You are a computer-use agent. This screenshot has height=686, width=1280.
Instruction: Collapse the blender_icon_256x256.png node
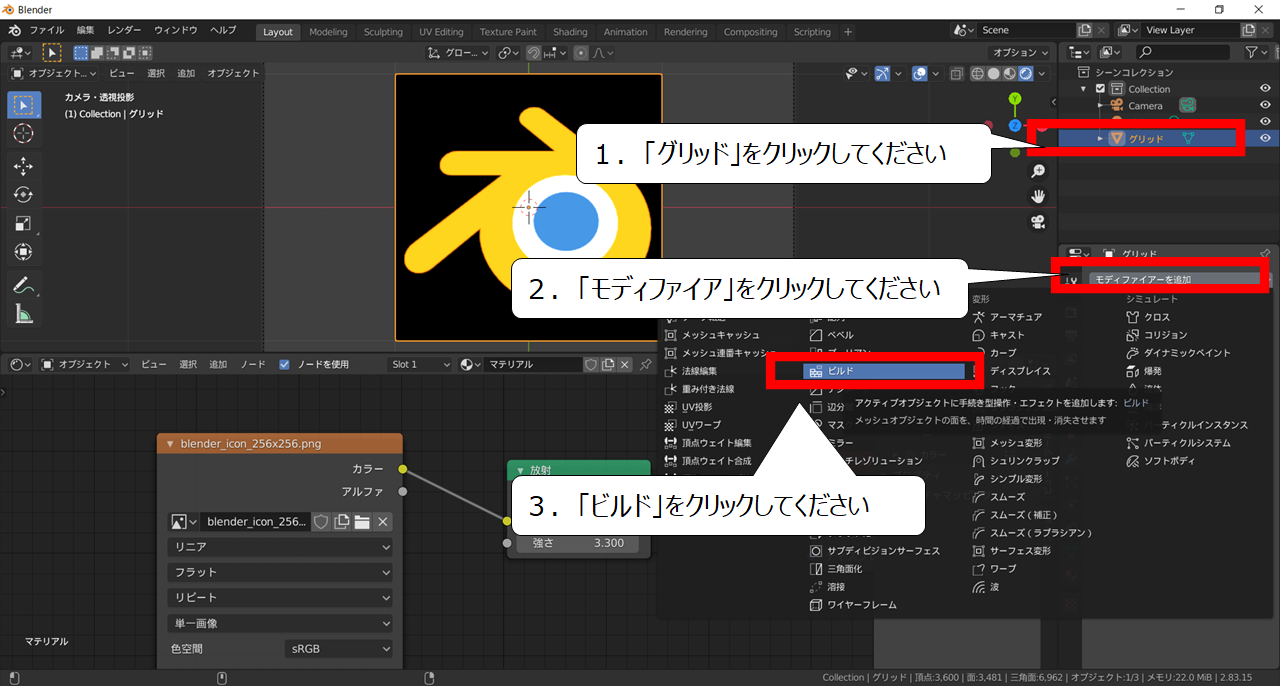170,443
